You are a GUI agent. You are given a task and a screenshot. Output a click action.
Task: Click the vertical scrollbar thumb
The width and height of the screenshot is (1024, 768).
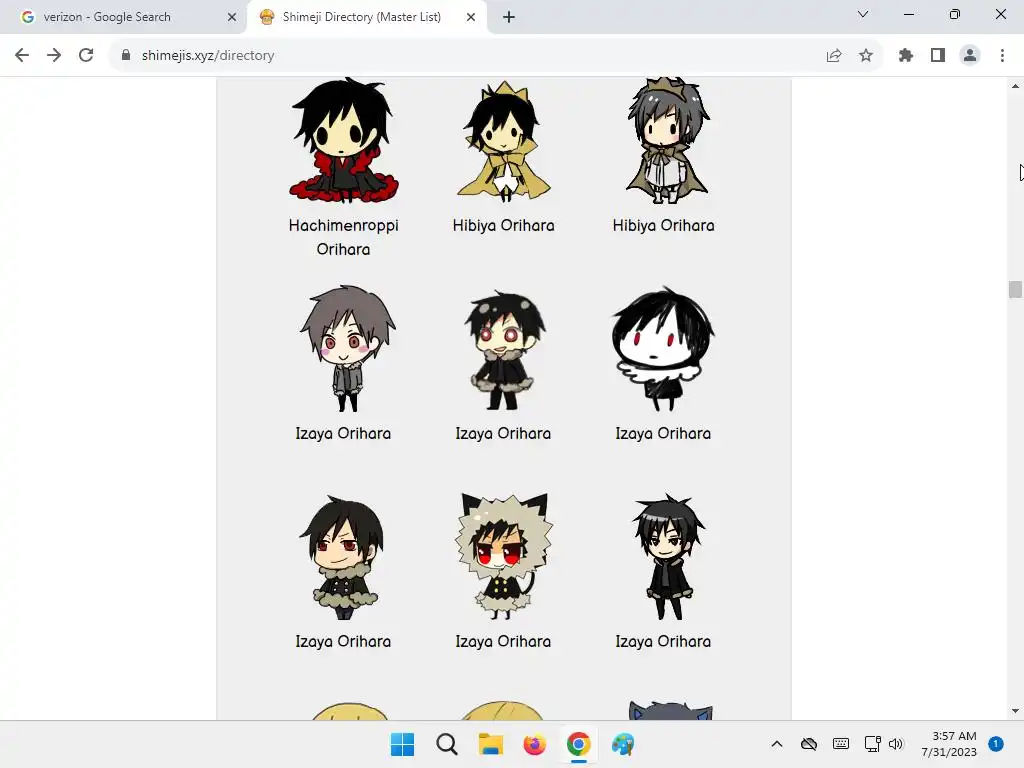(1015, 289)
